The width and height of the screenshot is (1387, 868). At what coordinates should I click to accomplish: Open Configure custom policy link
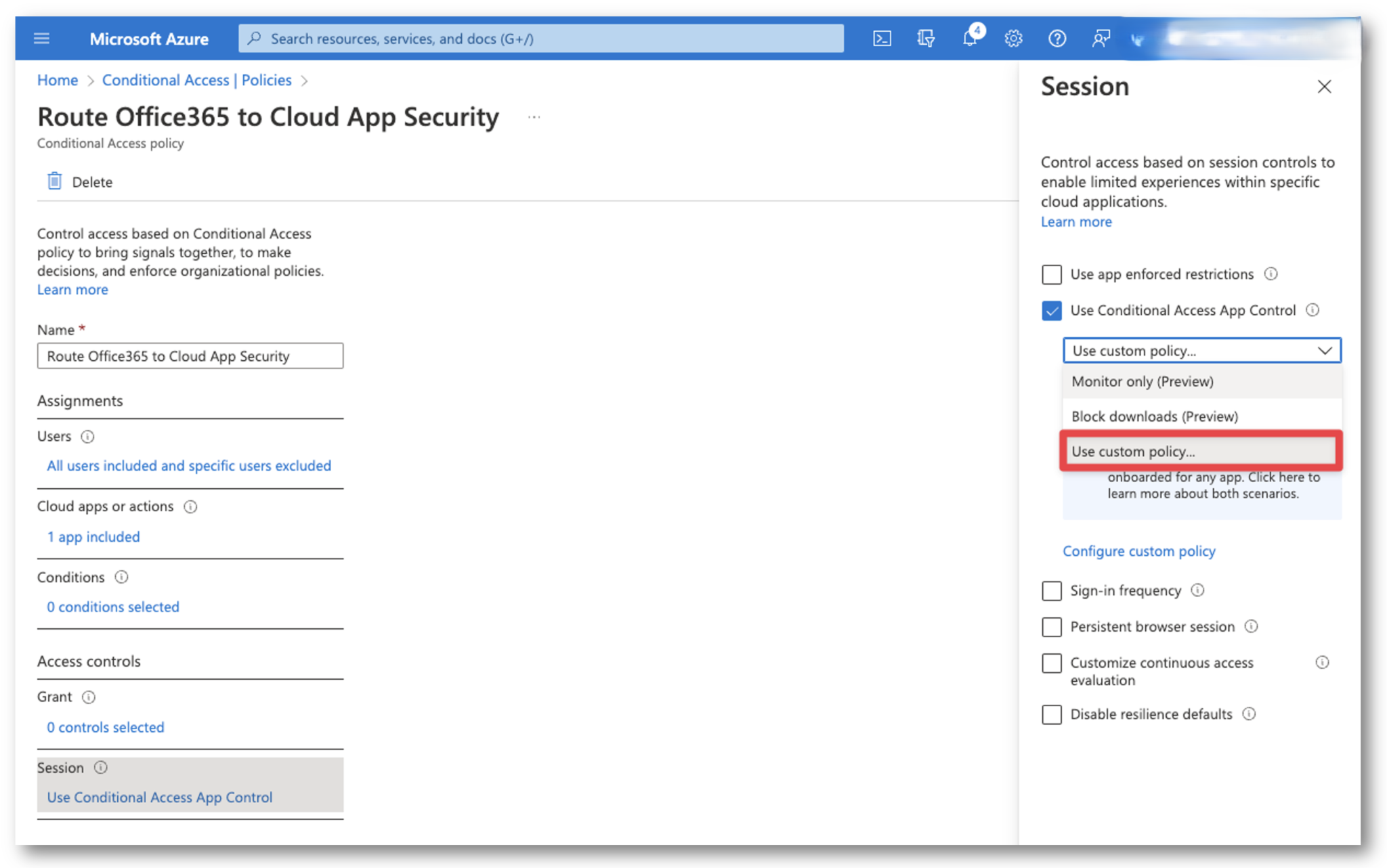click(x=1138, y=551)
